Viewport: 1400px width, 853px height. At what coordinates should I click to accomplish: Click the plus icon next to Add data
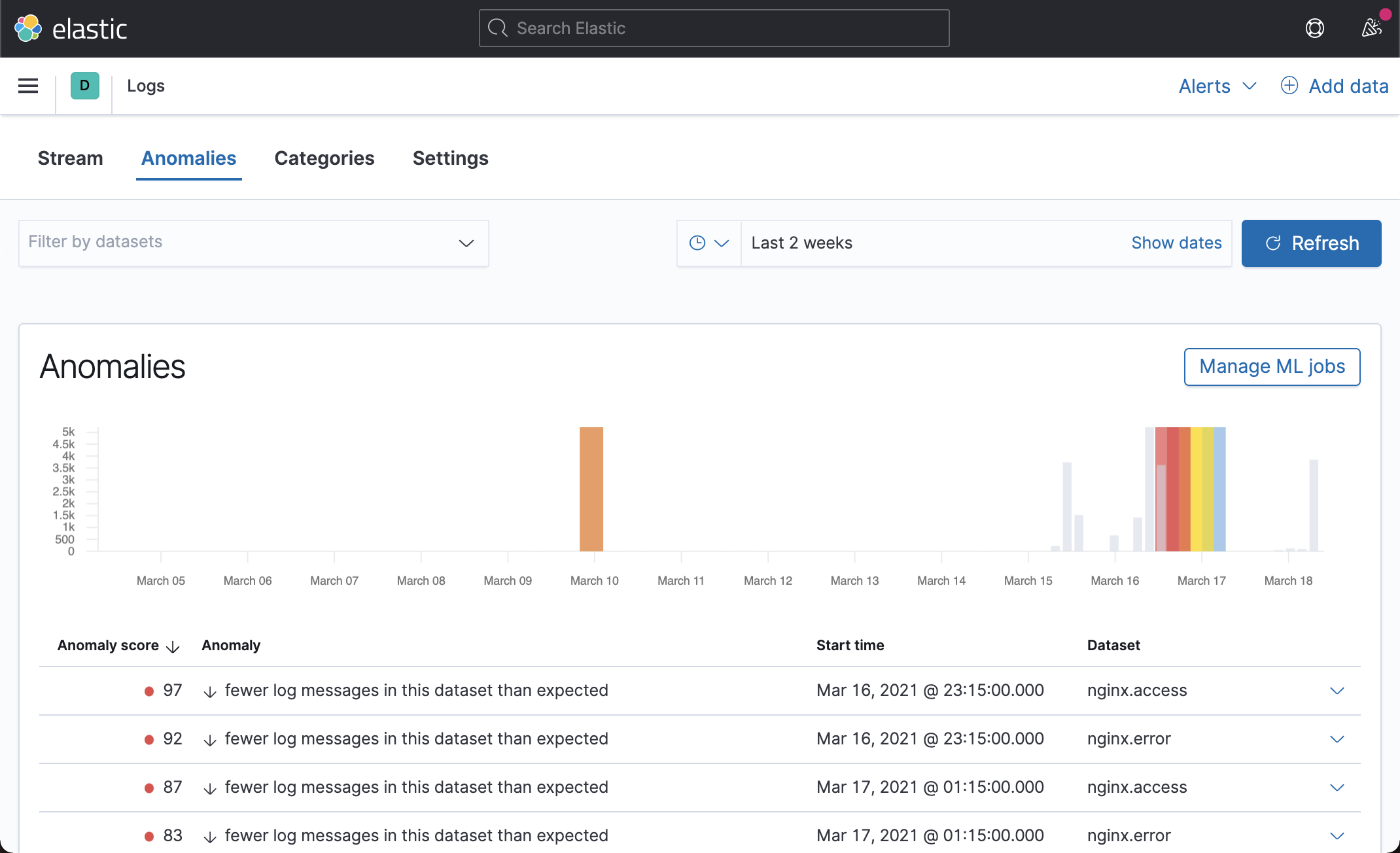1289,86
